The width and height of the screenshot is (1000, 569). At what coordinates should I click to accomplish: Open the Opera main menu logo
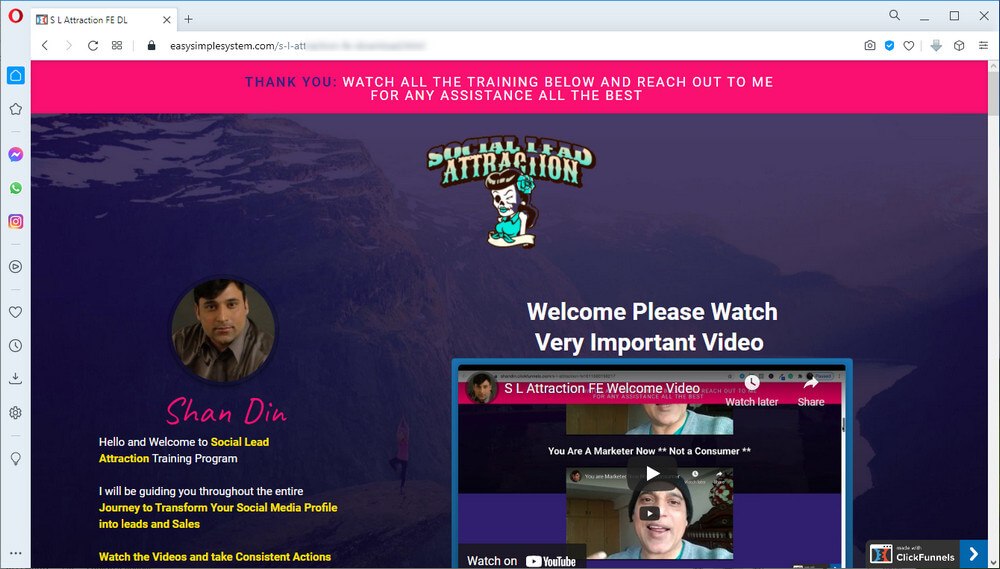pos(15,16)
